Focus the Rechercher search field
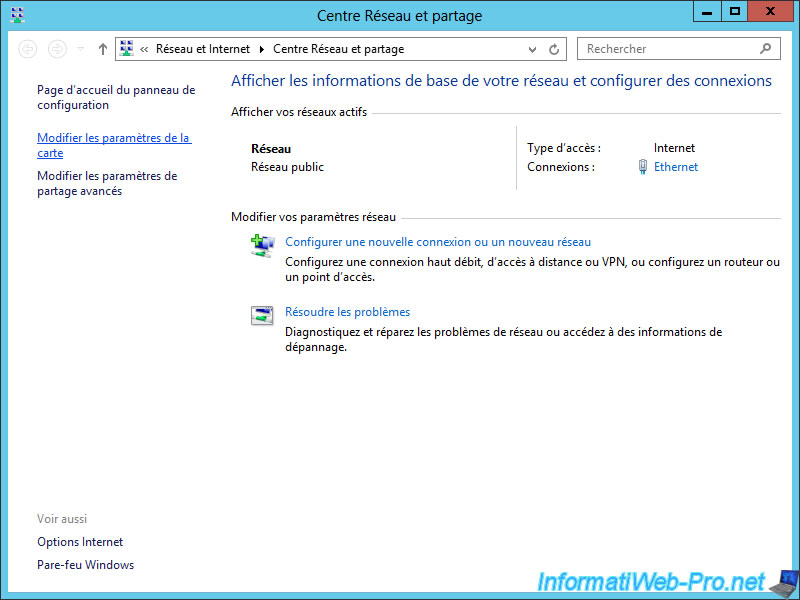Image resolution: width=800 pixels, height=600 pixels. click(x=679, y=49)
